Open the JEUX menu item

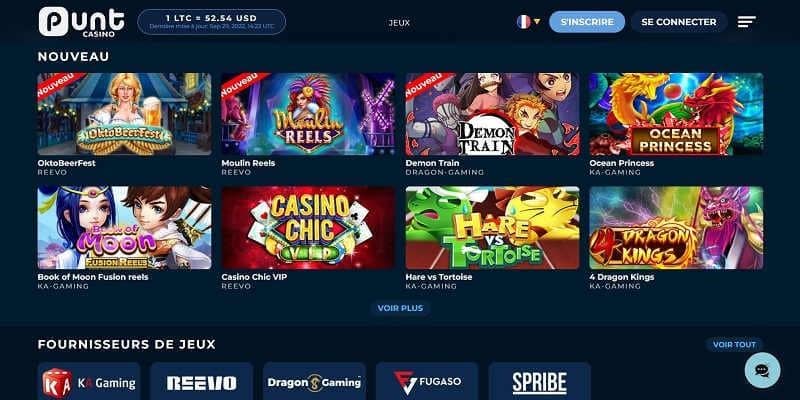[399, 22]
